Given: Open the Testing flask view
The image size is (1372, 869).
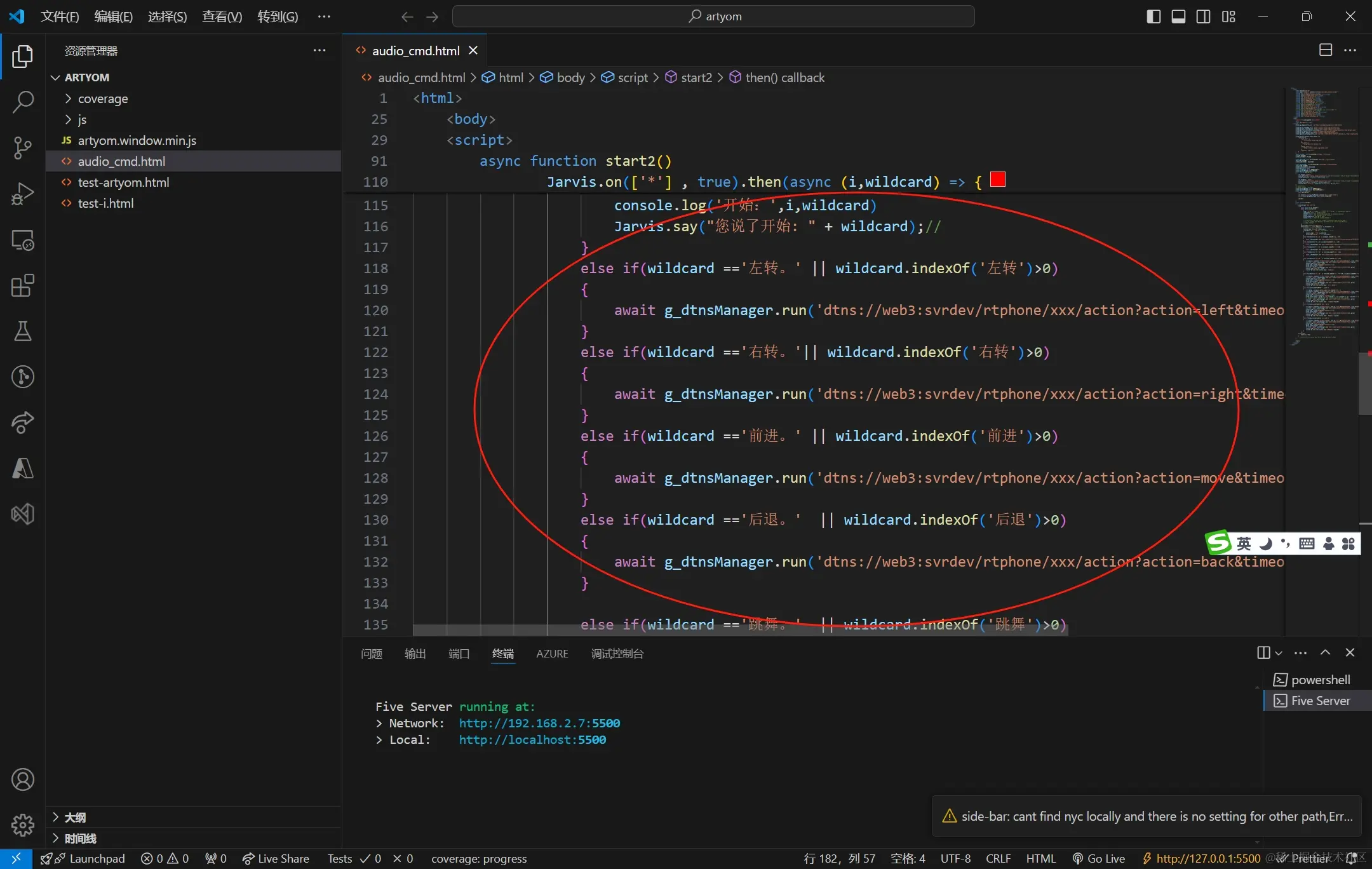Looking at the screenshot, I should [23, 331].
